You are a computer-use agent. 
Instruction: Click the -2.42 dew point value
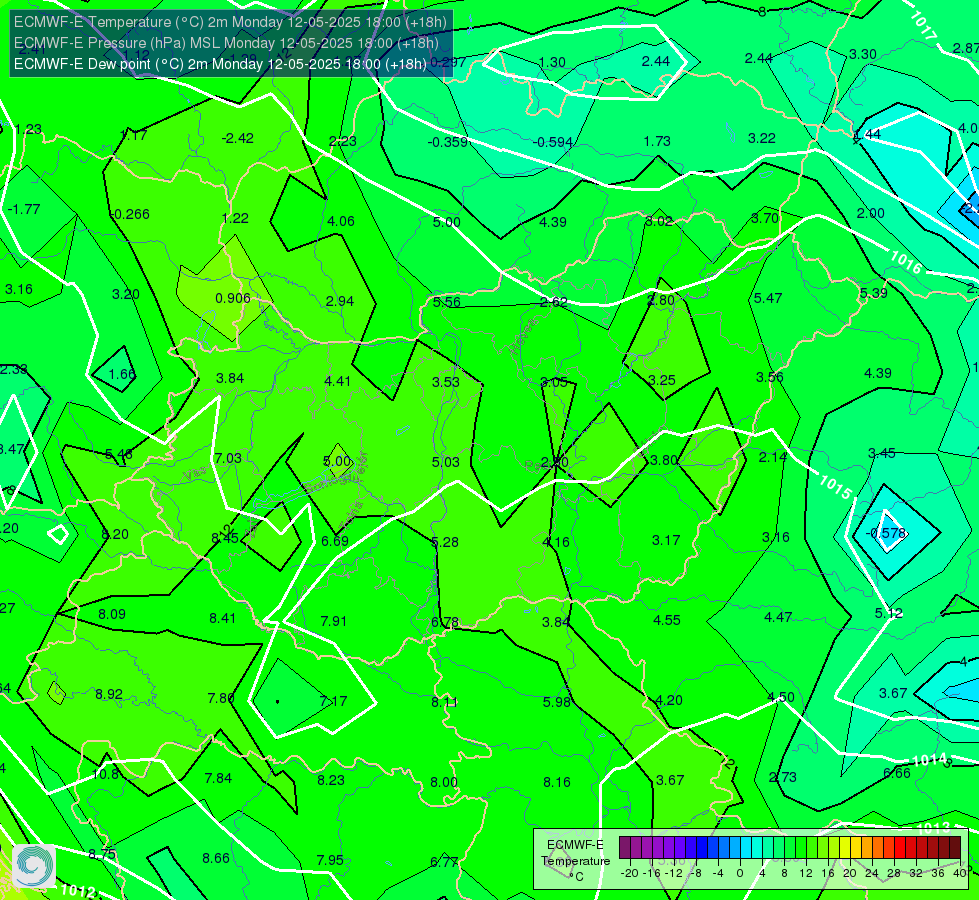pos(238,138)
